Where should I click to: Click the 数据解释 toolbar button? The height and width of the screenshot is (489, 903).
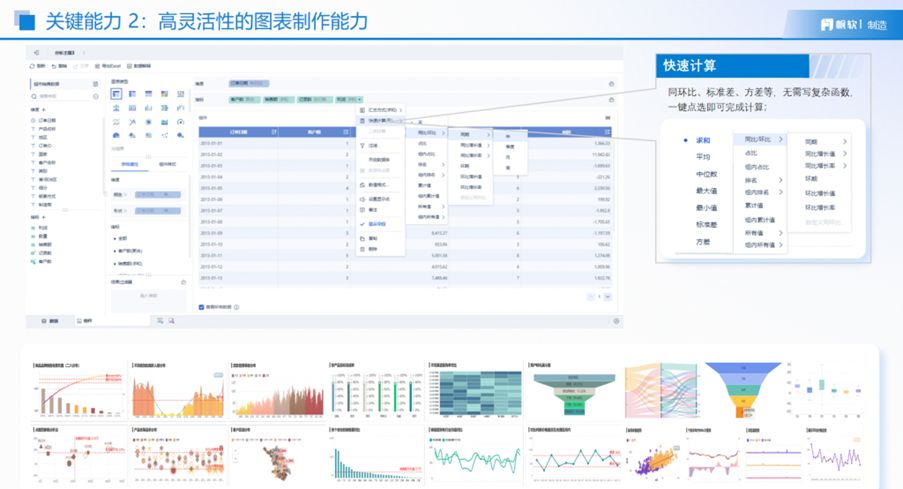(x=139, y=66)
